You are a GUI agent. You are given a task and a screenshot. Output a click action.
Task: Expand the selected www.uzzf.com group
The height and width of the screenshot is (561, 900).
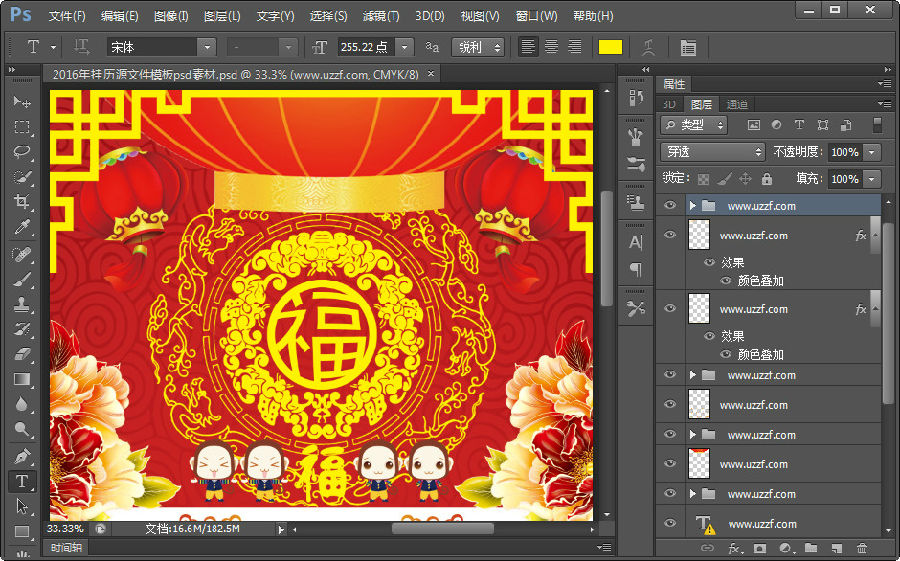coord(693,206)
